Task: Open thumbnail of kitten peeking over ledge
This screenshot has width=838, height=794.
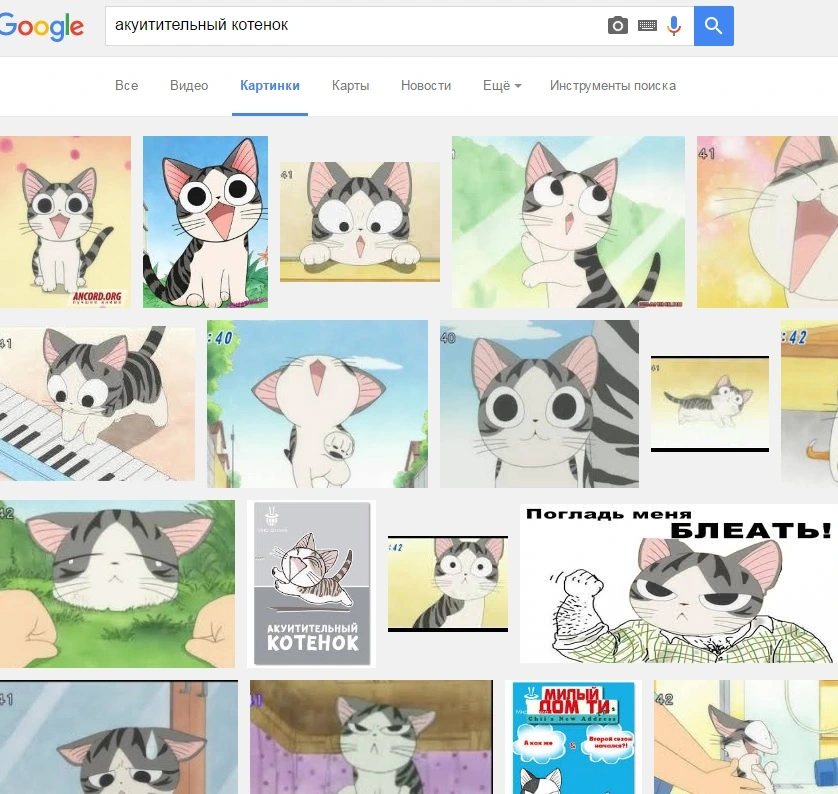Action: (x=360, y=222)
